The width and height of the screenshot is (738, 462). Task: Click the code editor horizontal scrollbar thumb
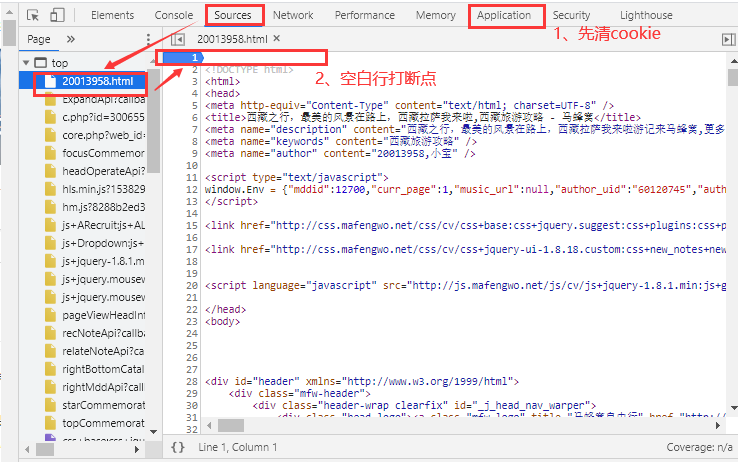(231, 426)
